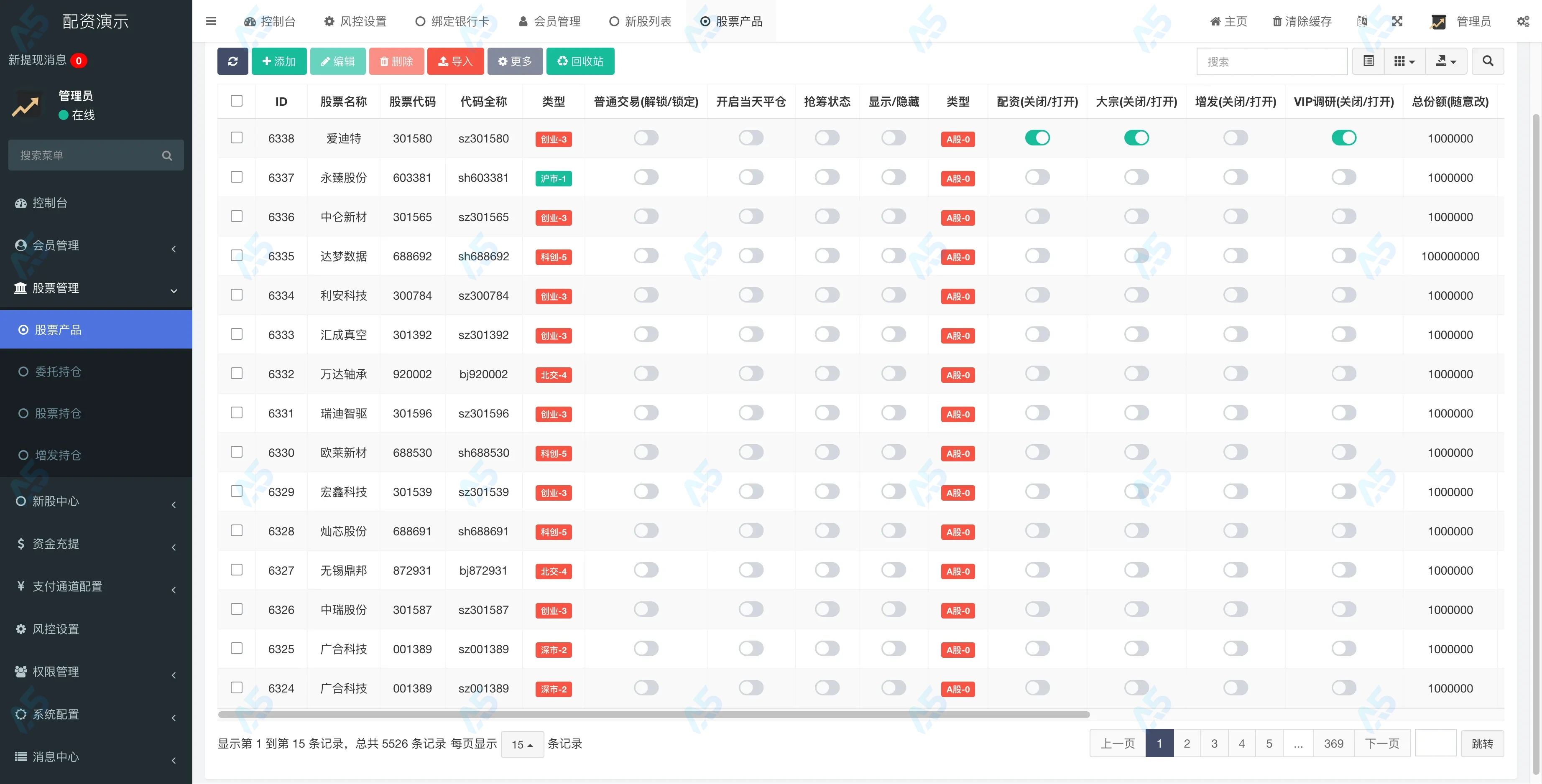Toggle table card view icon

1368,61
